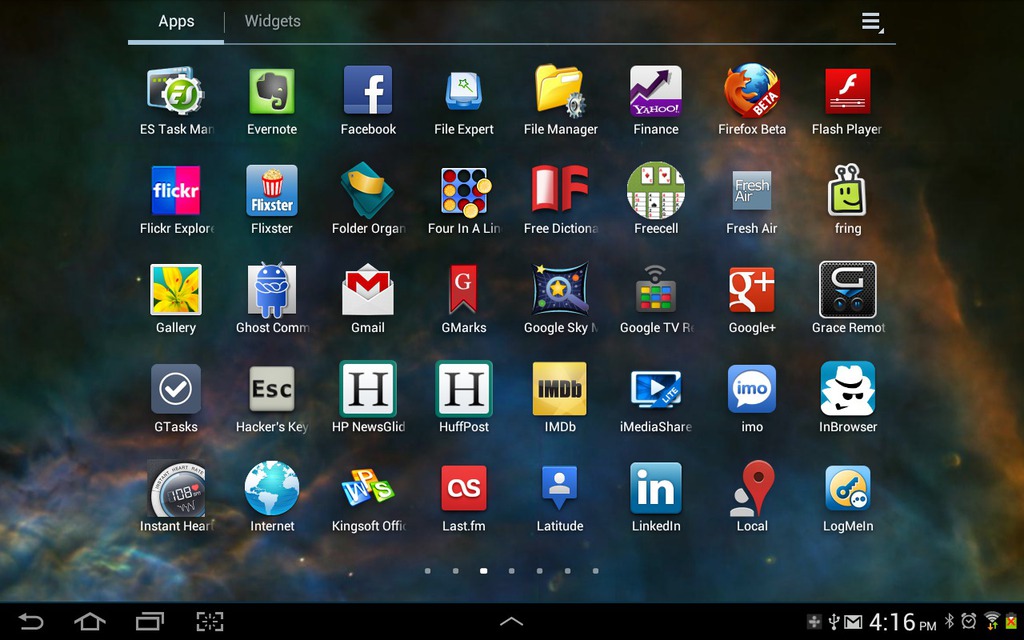Open the app drawer overflow menu

pyautogui.click(x=872, y=22)
